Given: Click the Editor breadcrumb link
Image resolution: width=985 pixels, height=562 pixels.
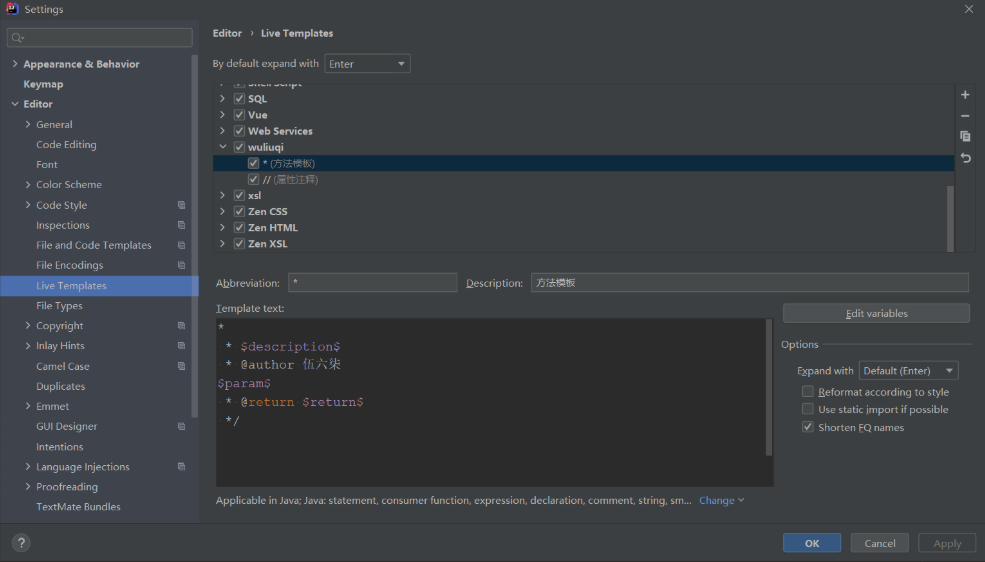Looking at the screenshot, I should 227,33.
